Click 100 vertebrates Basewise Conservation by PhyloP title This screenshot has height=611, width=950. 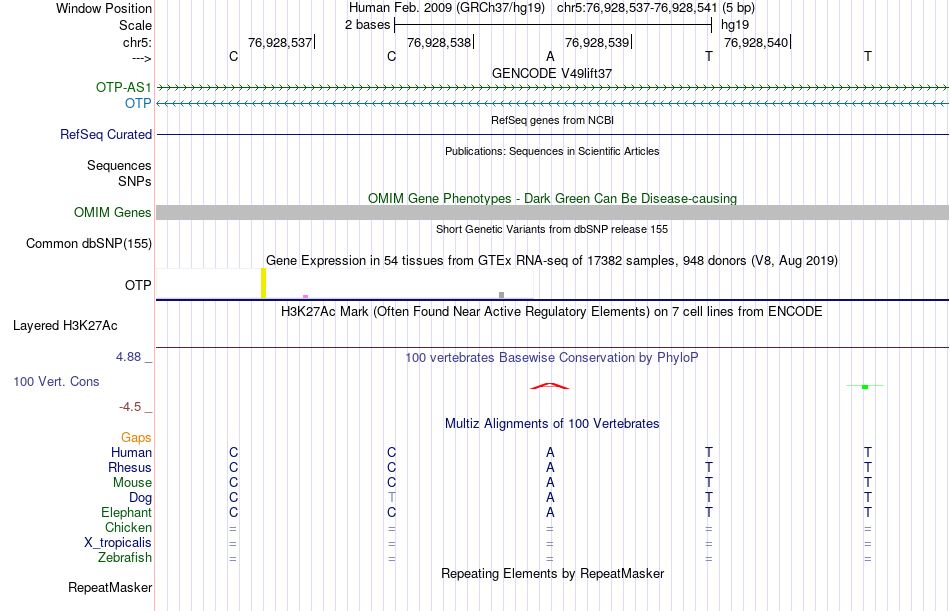(x=552, y=358)
